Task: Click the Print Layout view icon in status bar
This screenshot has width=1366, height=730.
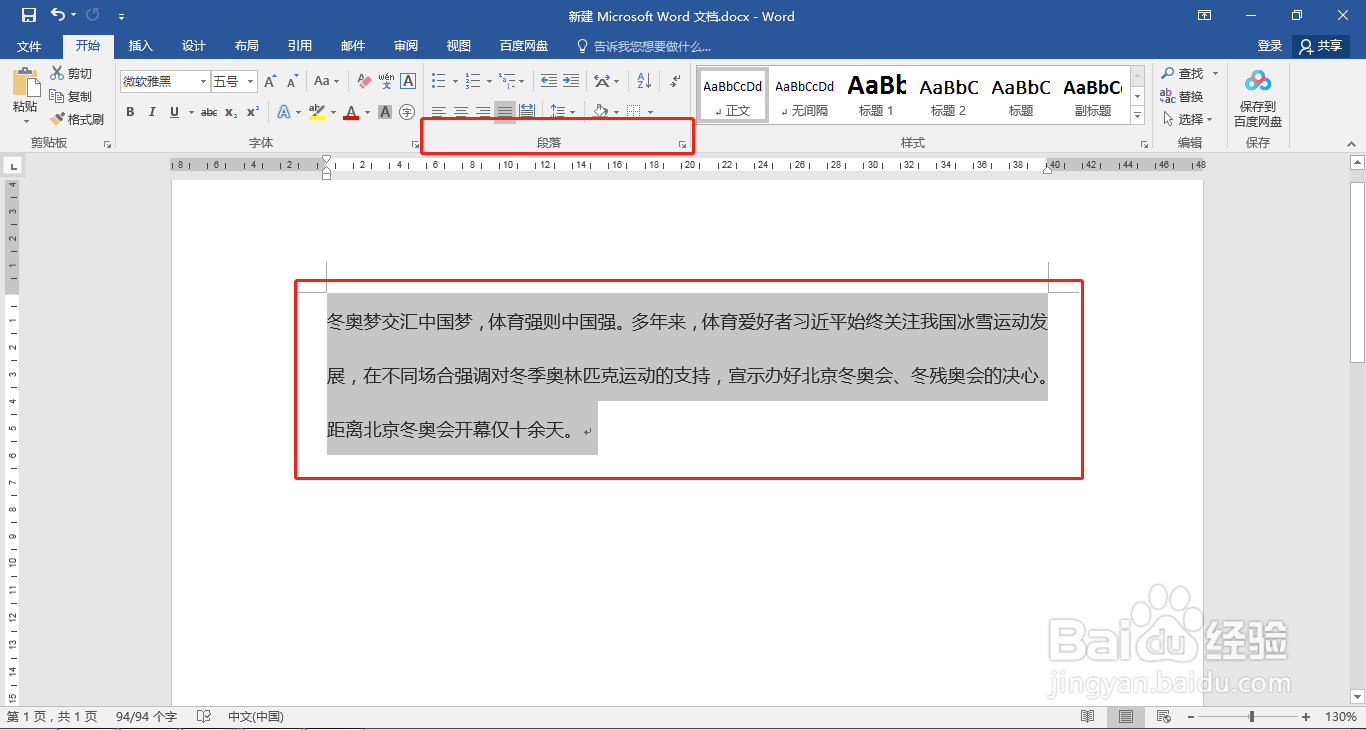Action: [1126, 717]
